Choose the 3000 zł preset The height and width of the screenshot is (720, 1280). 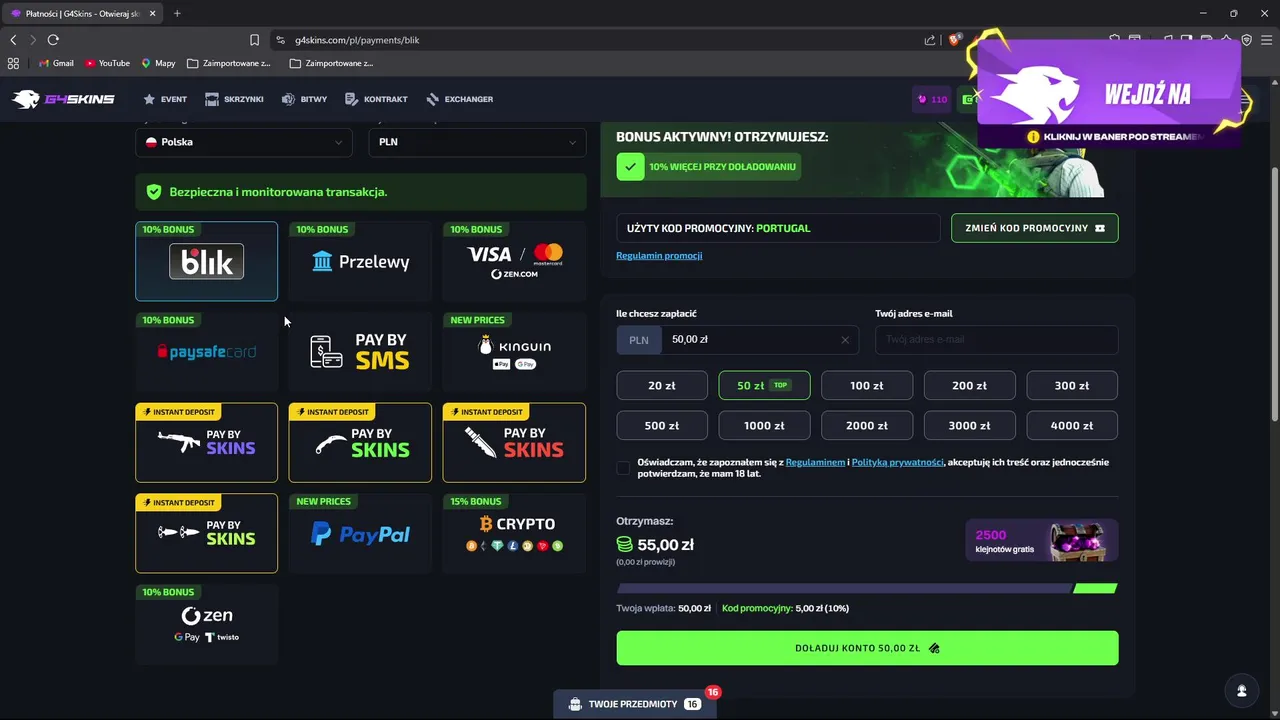click(x=969, y=426)
